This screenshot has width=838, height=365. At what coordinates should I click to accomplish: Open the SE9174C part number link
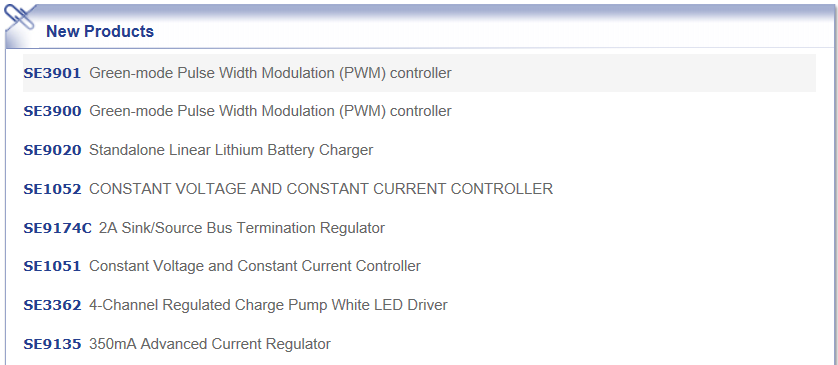click(58, 228)
